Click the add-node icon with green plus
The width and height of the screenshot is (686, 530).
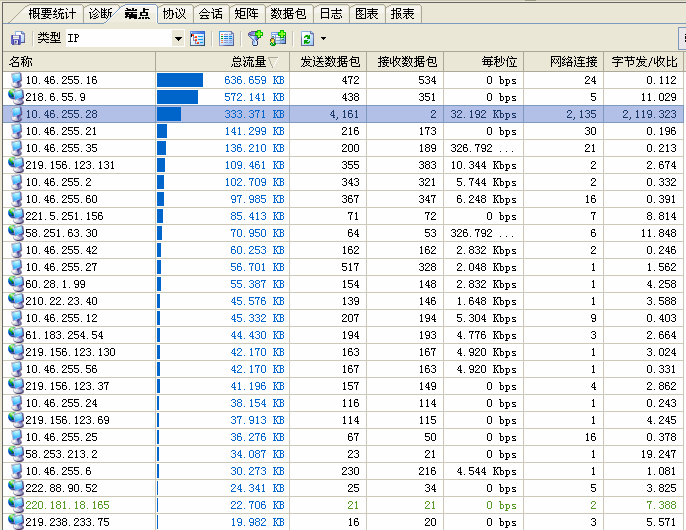[x=278, y=38]
